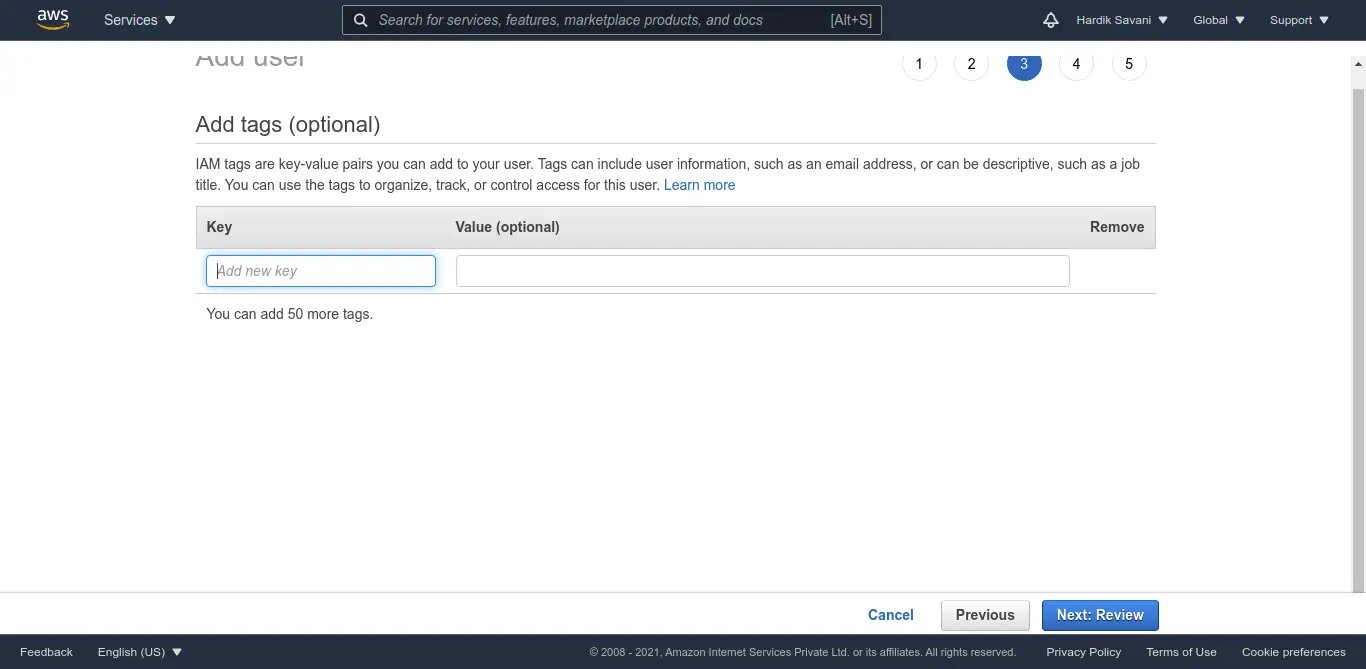Change language via English (US) selector
Viewport: 1366px width, 669px height.
pyautogui.click(x=140, y=652)
